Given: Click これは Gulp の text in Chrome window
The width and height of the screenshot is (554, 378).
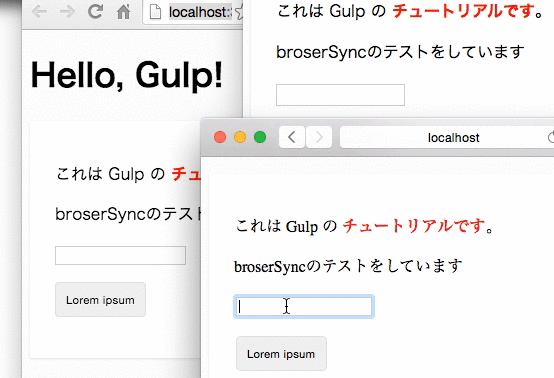Looking at the screenshot, I should pyautogui.click(x=111, y=174).
